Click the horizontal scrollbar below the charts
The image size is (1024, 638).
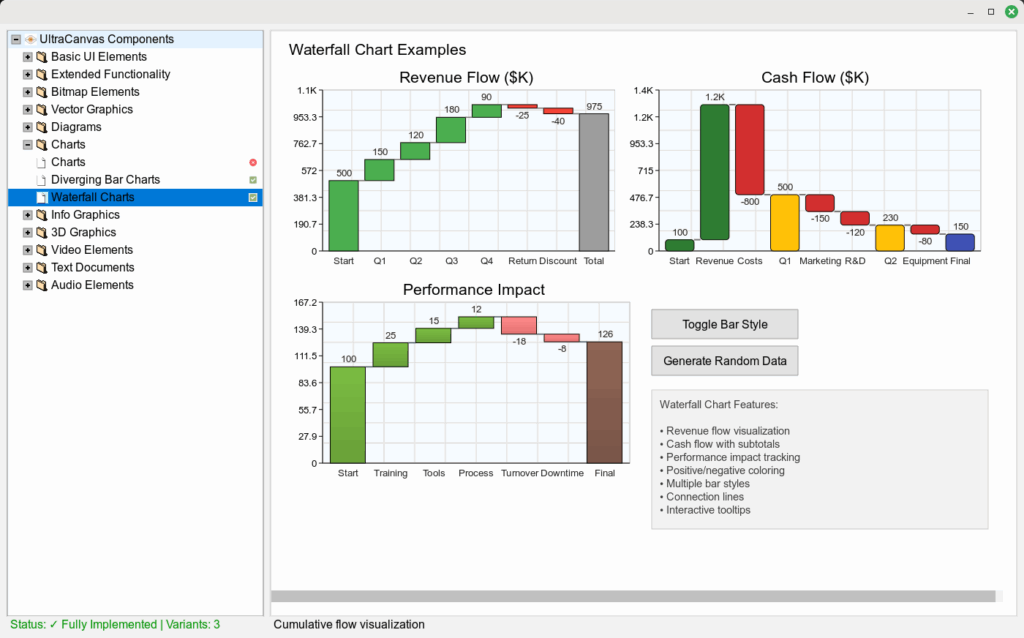[x=633, y=597]
